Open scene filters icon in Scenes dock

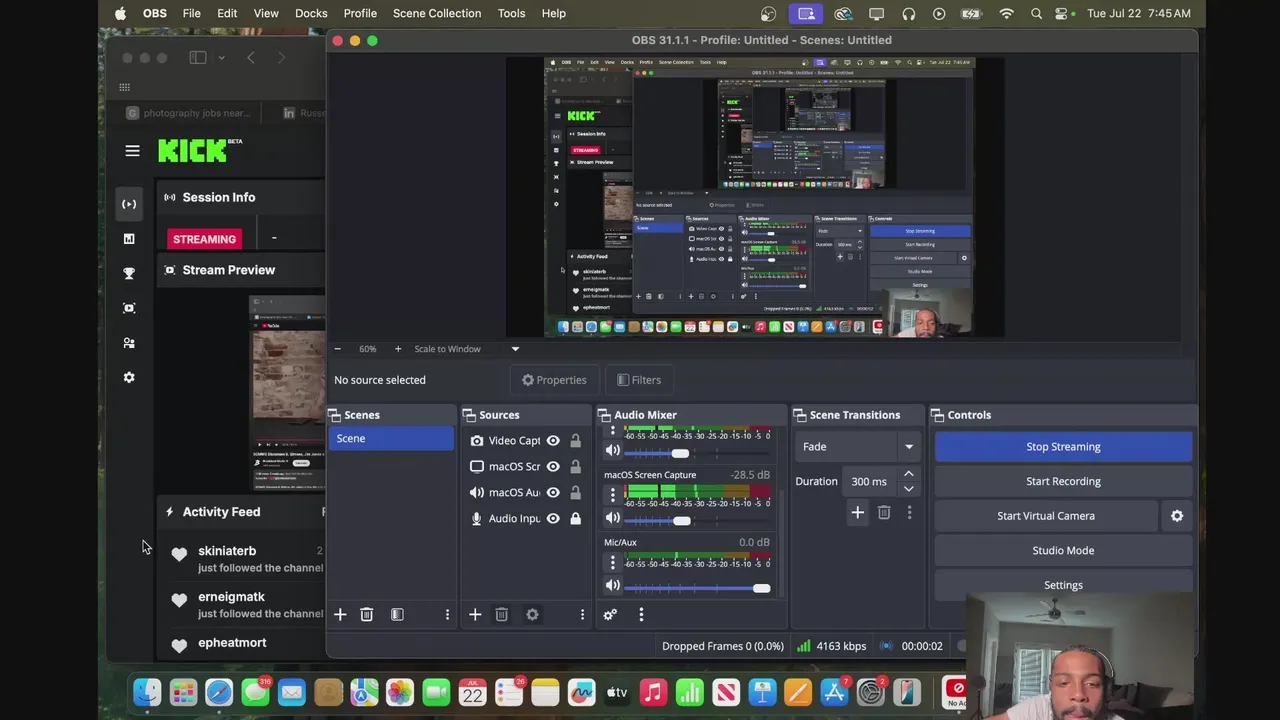click(397, 614)
